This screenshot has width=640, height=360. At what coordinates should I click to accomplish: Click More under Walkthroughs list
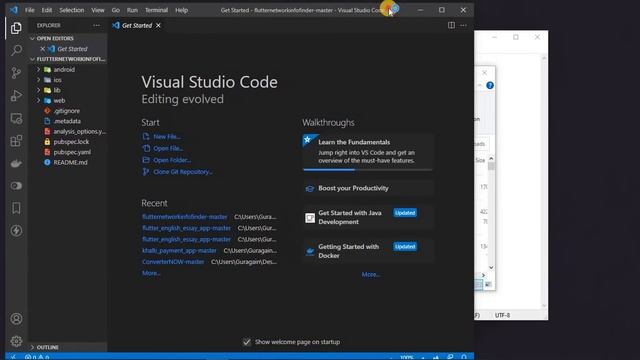pos(371,274)
